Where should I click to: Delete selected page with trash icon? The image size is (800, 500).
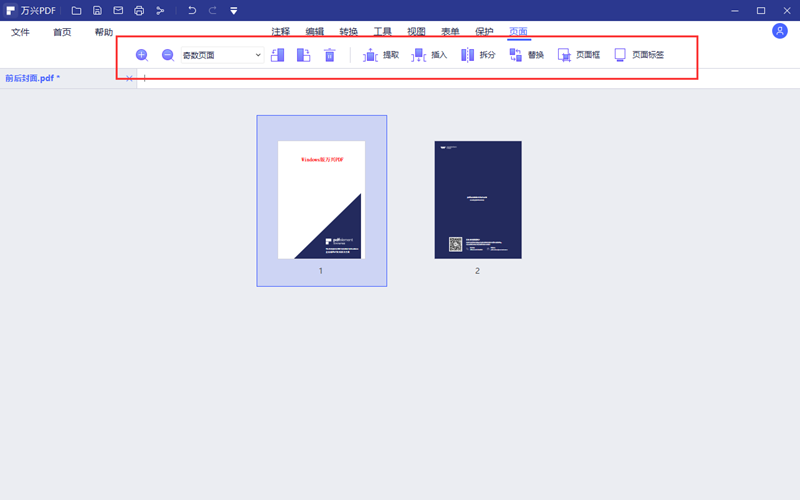point(329,55)
